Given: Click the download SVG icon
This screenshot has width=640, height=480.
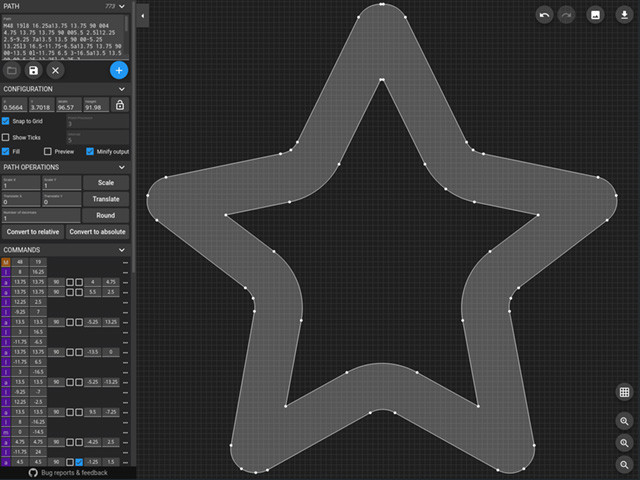Looking at the screenshot, I should [x=622, y=15].
